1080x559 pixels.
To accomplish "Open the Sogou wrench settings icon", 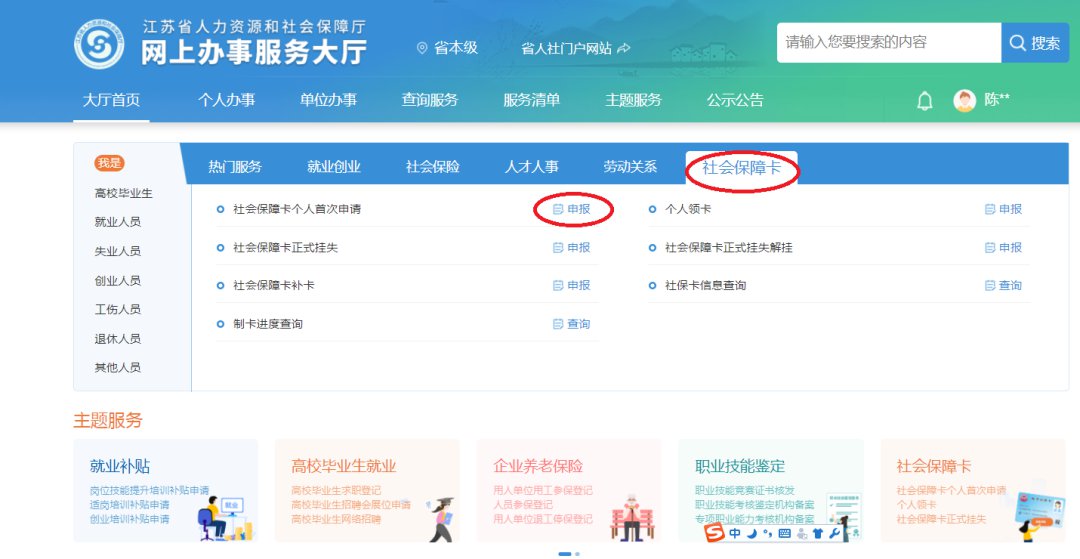I will [835, 533].
